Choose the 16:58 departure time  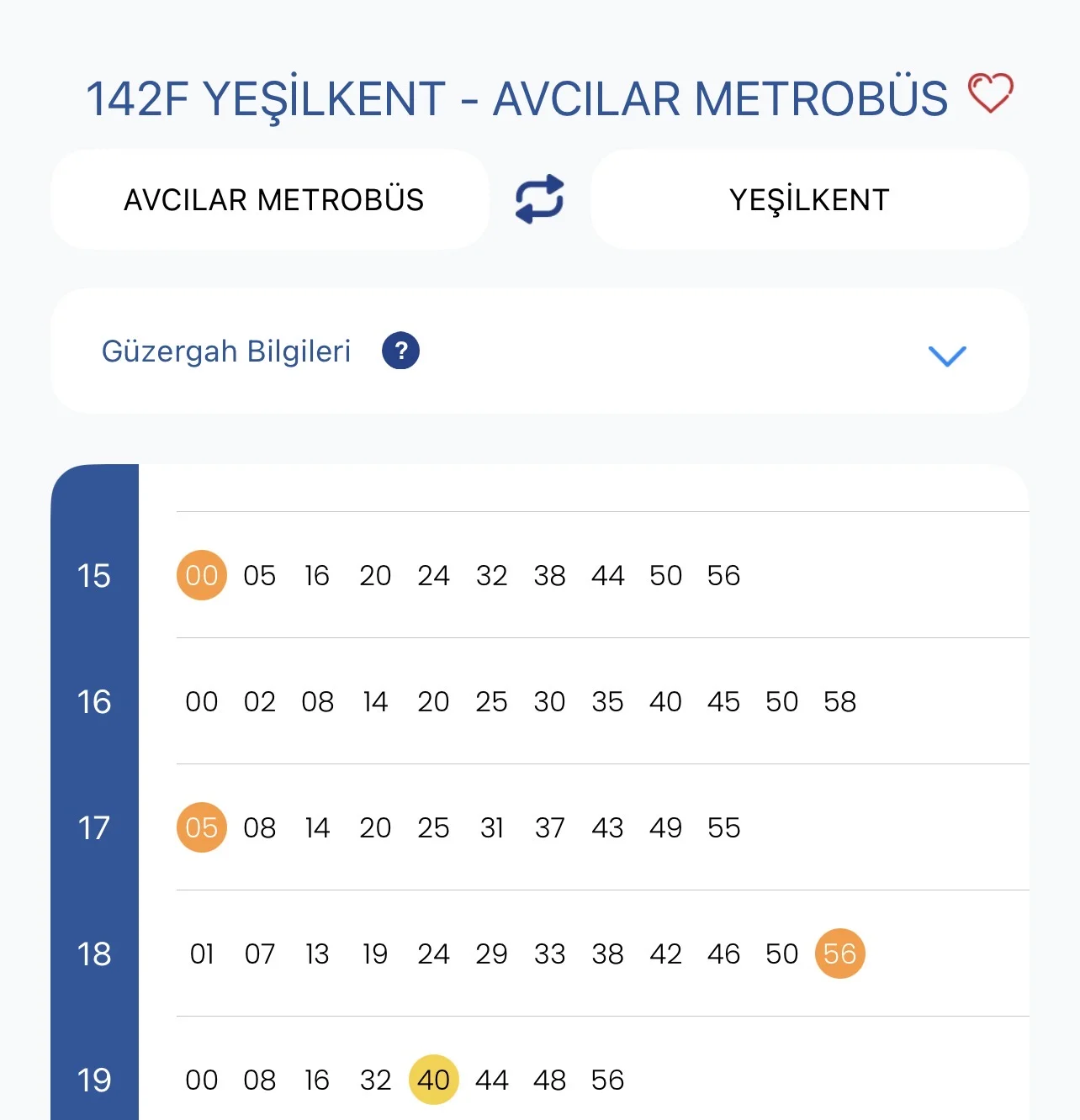[839, 701]
